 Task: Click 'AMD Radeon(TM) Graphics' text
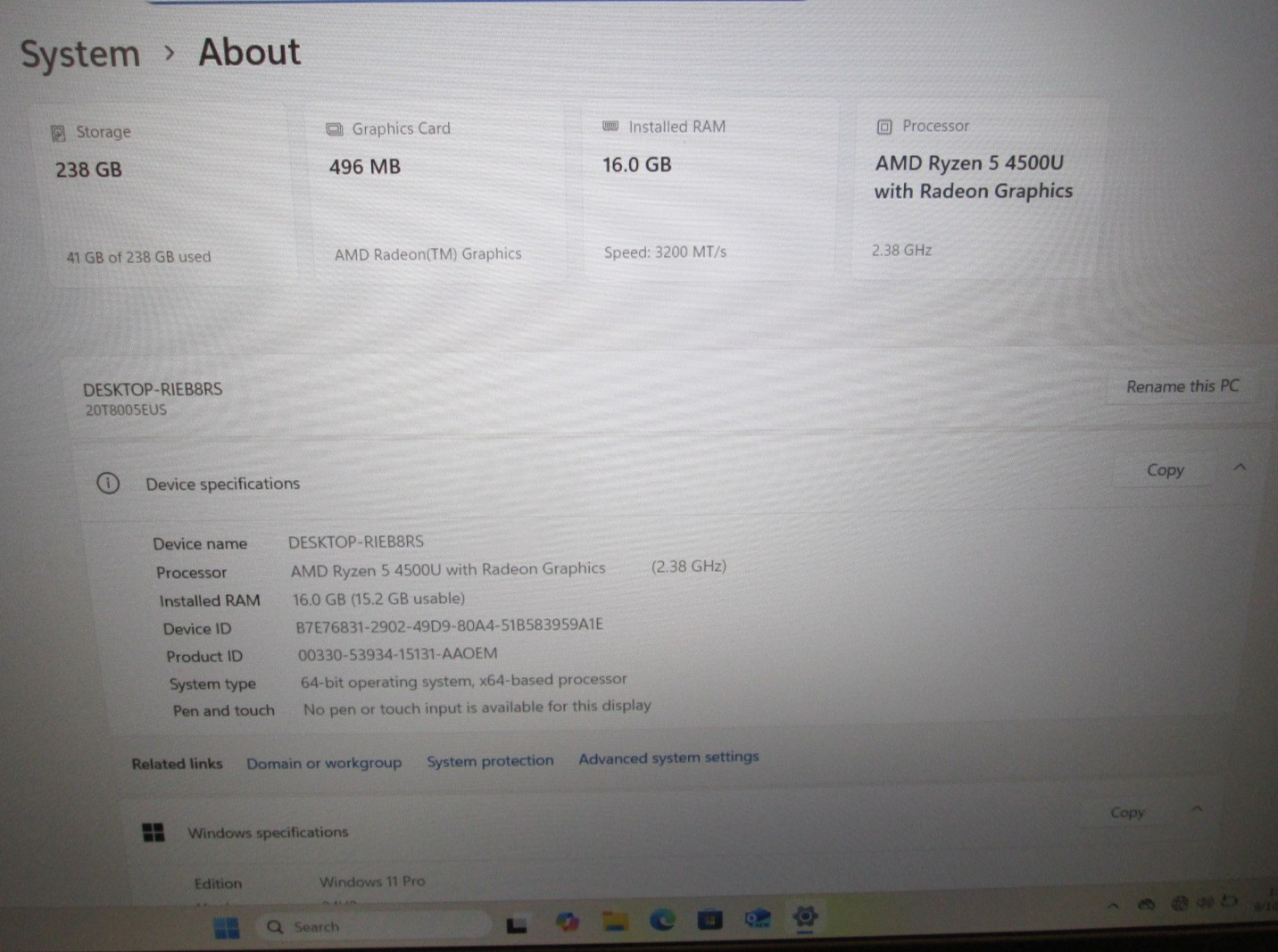[x=427, y=254]
